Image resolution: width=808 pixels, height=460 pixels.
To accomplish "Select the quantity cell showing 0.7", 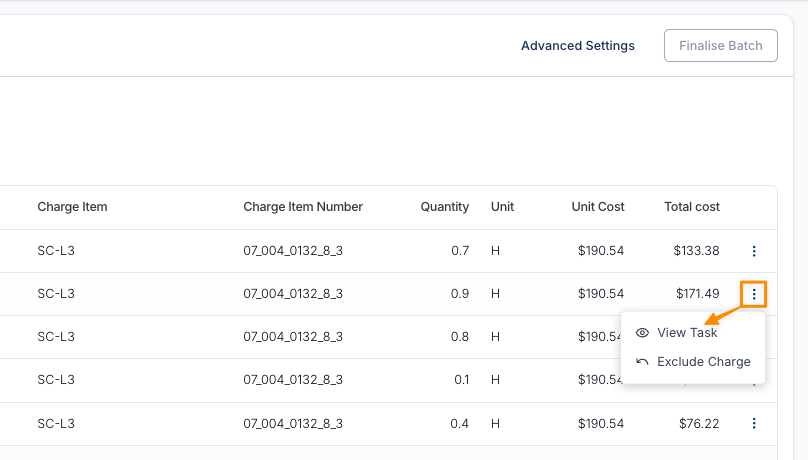I will pos(460,251).
